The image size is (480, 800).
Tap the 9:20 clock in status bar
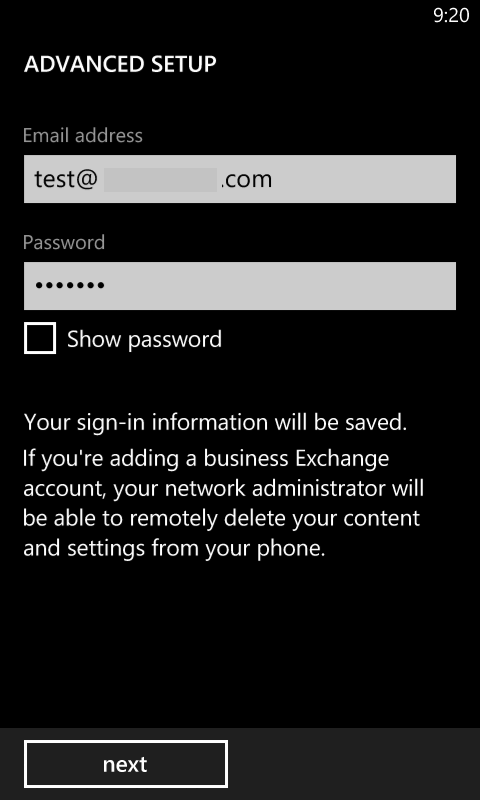pos(451,16)
